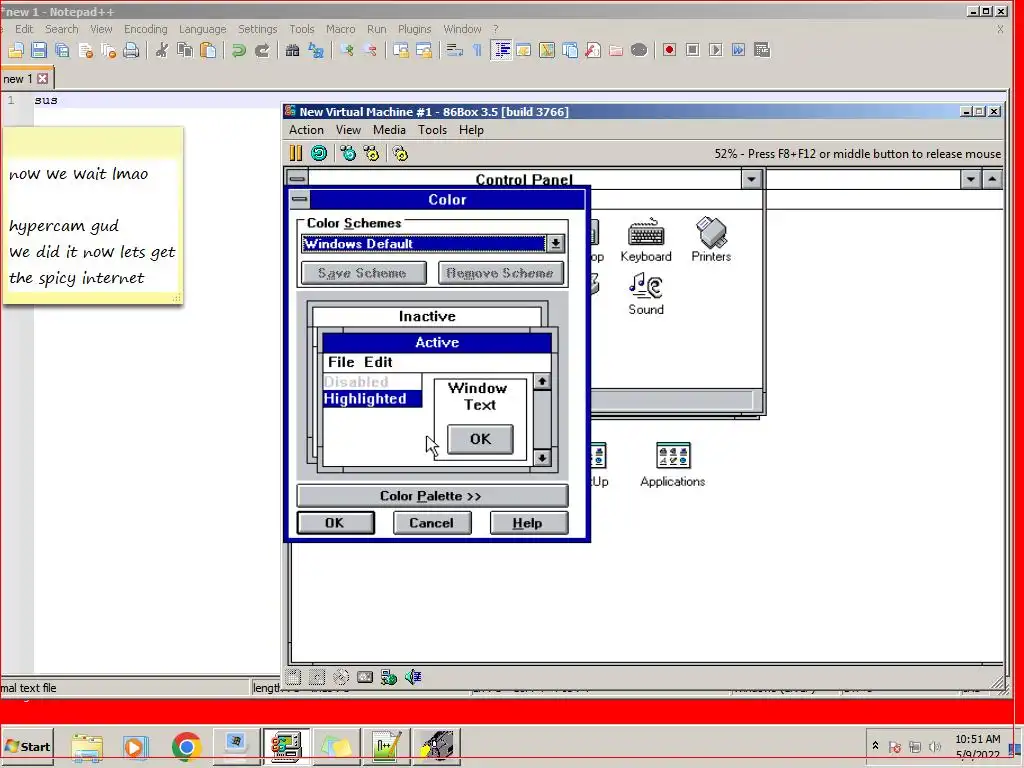The height and width of the screenshot is (768, 1024).
Task: Open File Explorer from taskbar
Action: 87,746
